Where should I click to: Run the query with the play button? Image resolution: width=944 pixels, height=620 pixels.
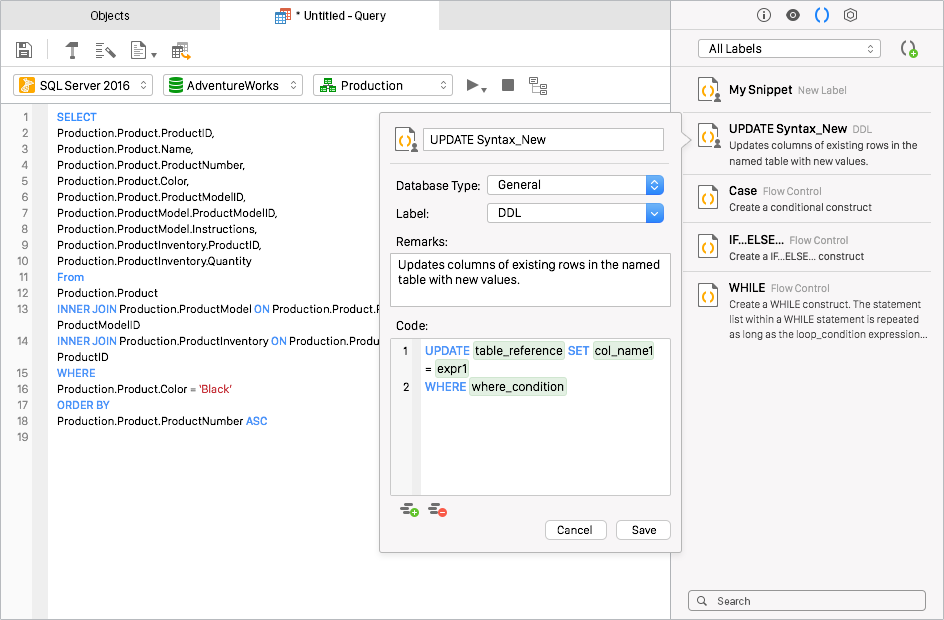(473, 85)
